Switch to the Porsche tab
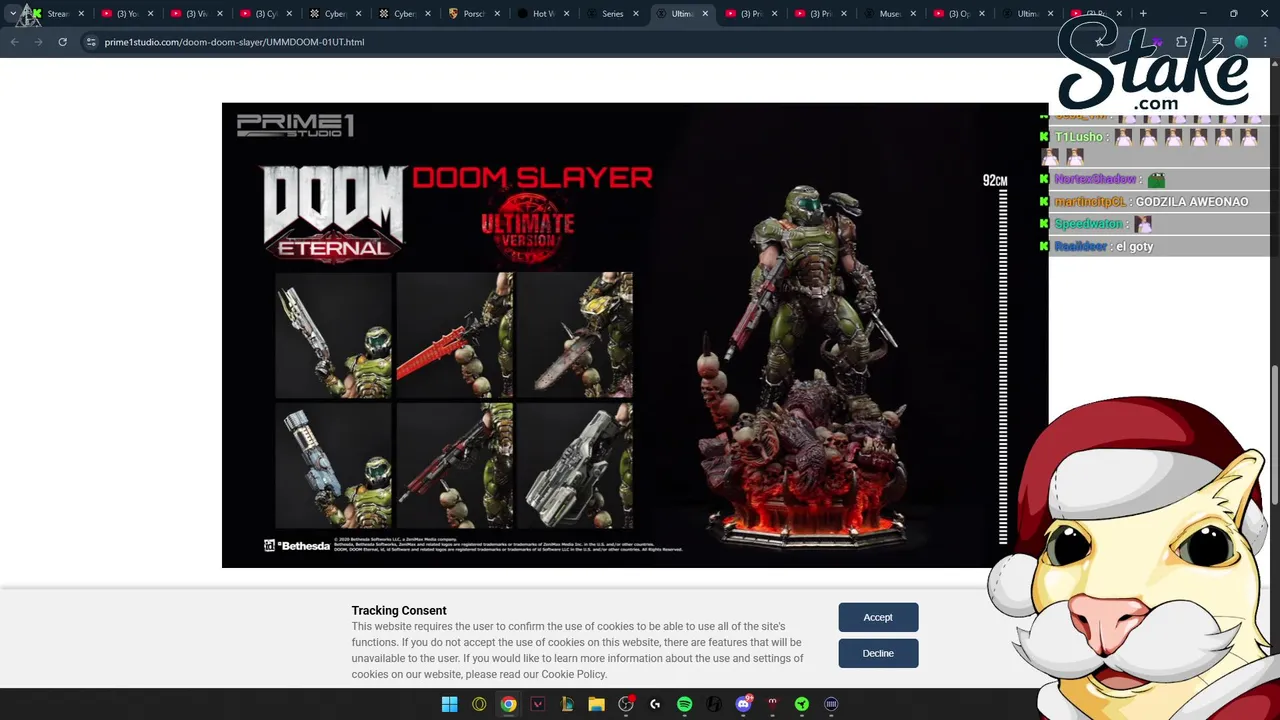Image resolution: width=1280 pixels, height=720 pixels. [473, 14]
